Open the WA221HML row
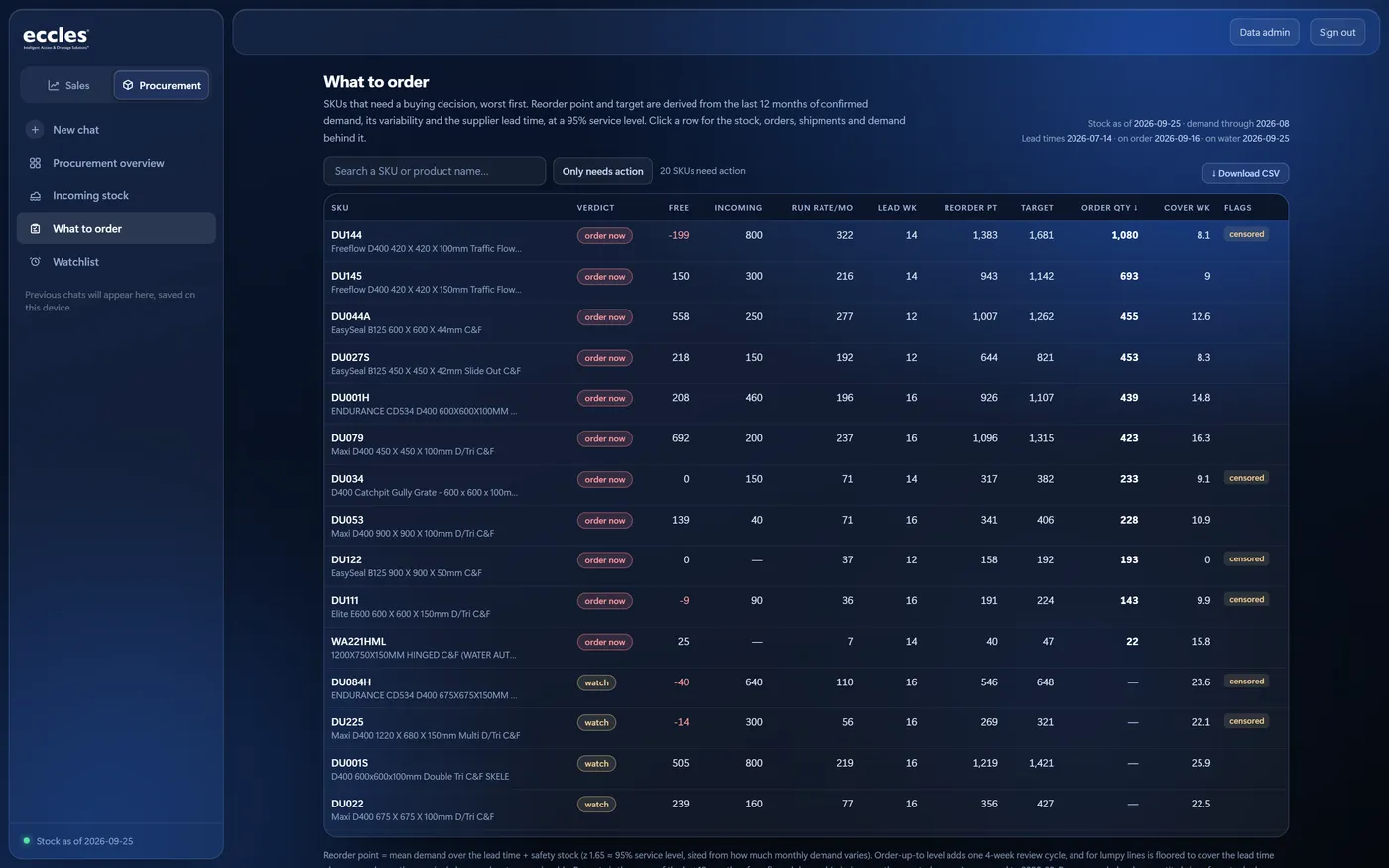Viewport: 1389px width, 868px height. click(806, 648)
